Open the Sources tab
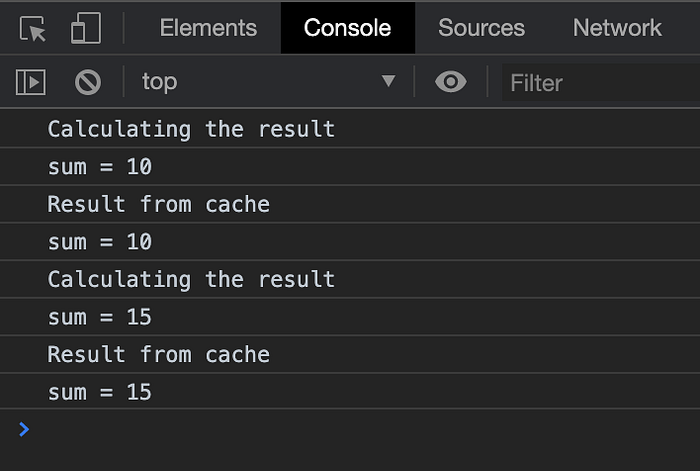Screen dimensions: 700x471 tap(481, 28)
